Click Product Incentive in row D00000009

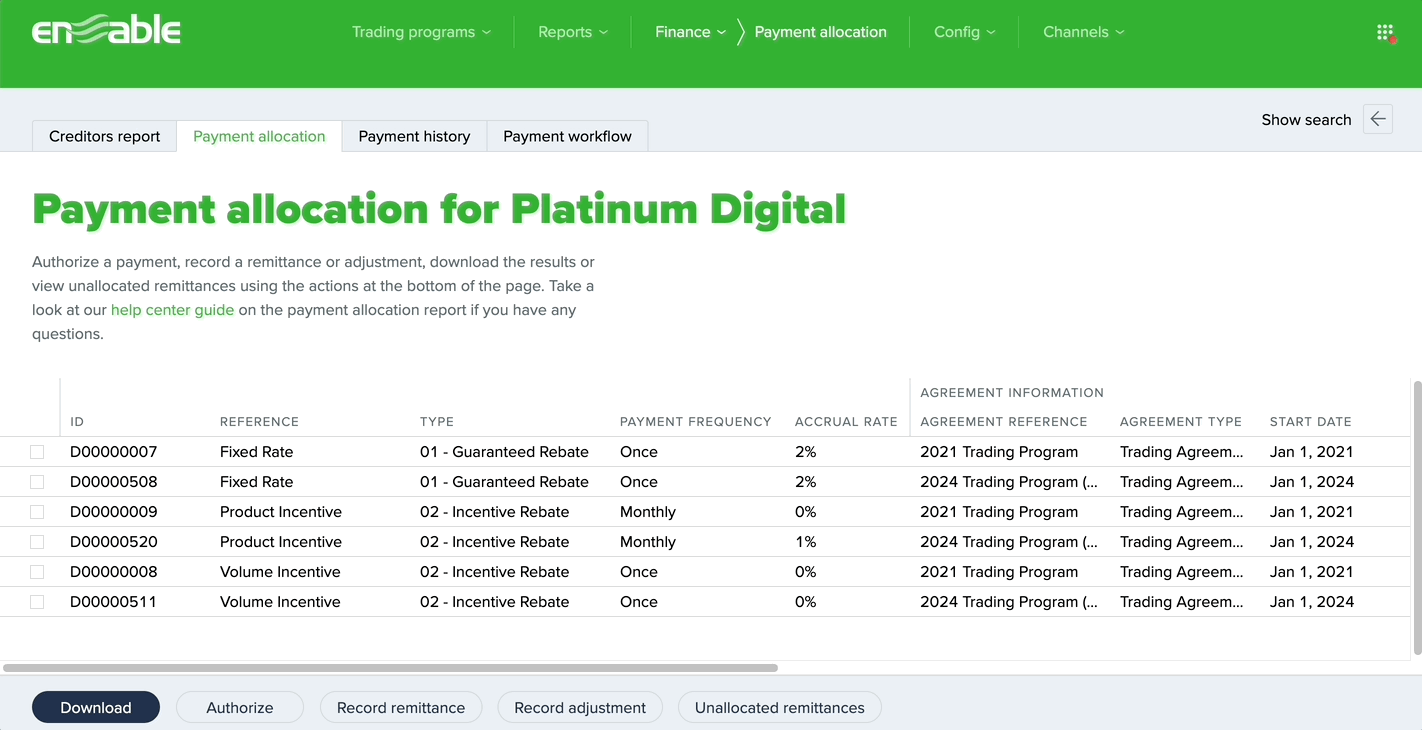point(281,512)
